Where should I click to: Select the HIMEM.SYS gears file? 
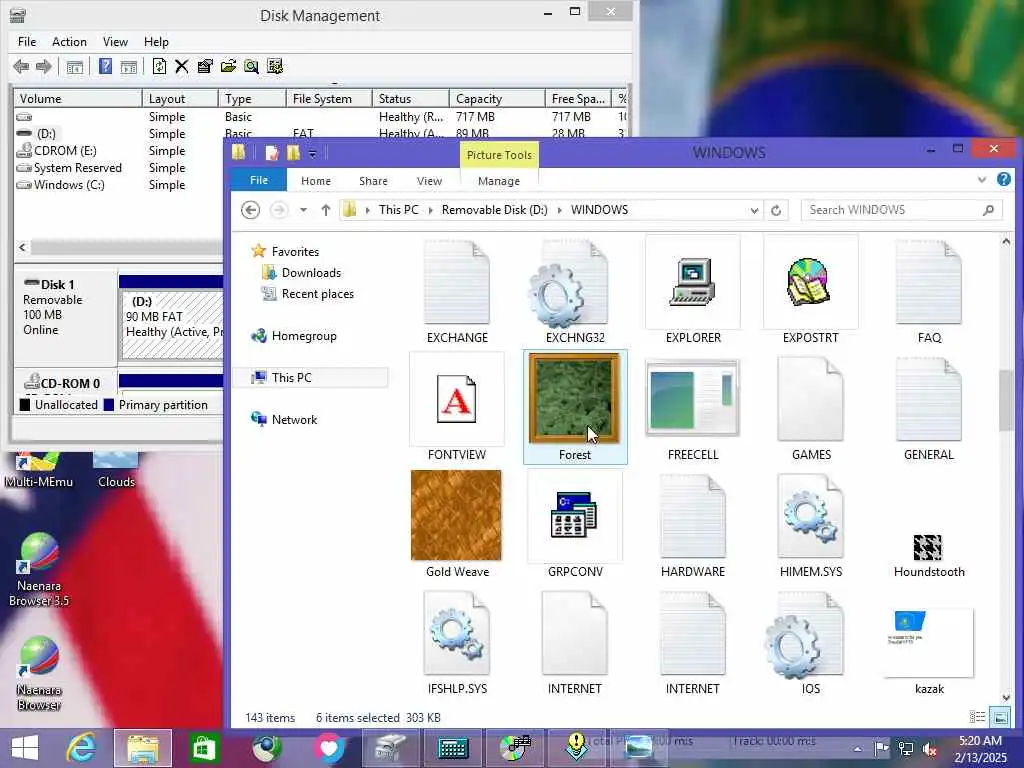coord(810,524)
